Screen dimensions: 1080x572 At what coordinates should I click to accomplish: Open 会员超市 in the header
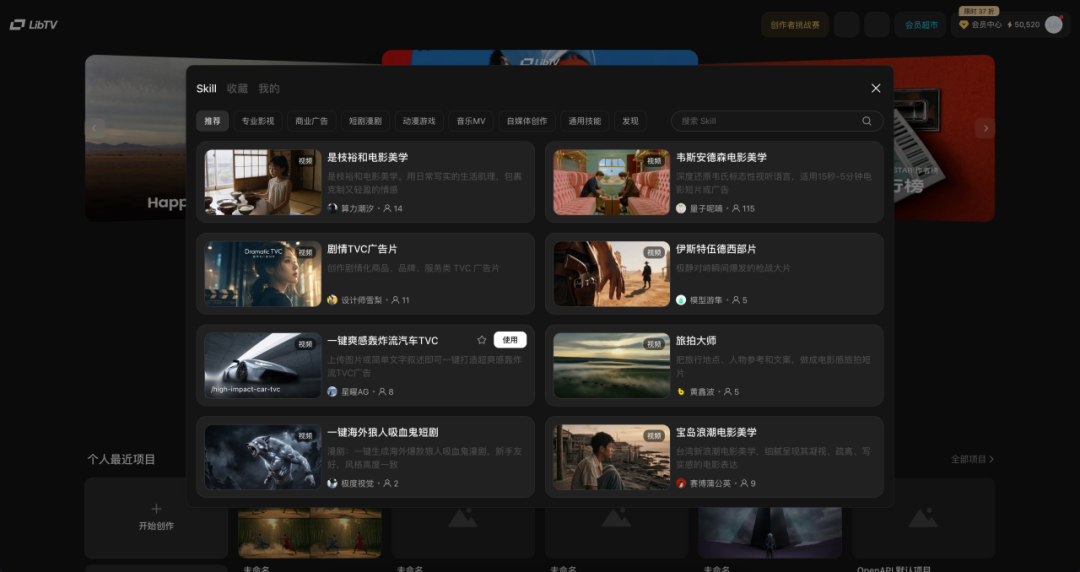tap(921, 25)
